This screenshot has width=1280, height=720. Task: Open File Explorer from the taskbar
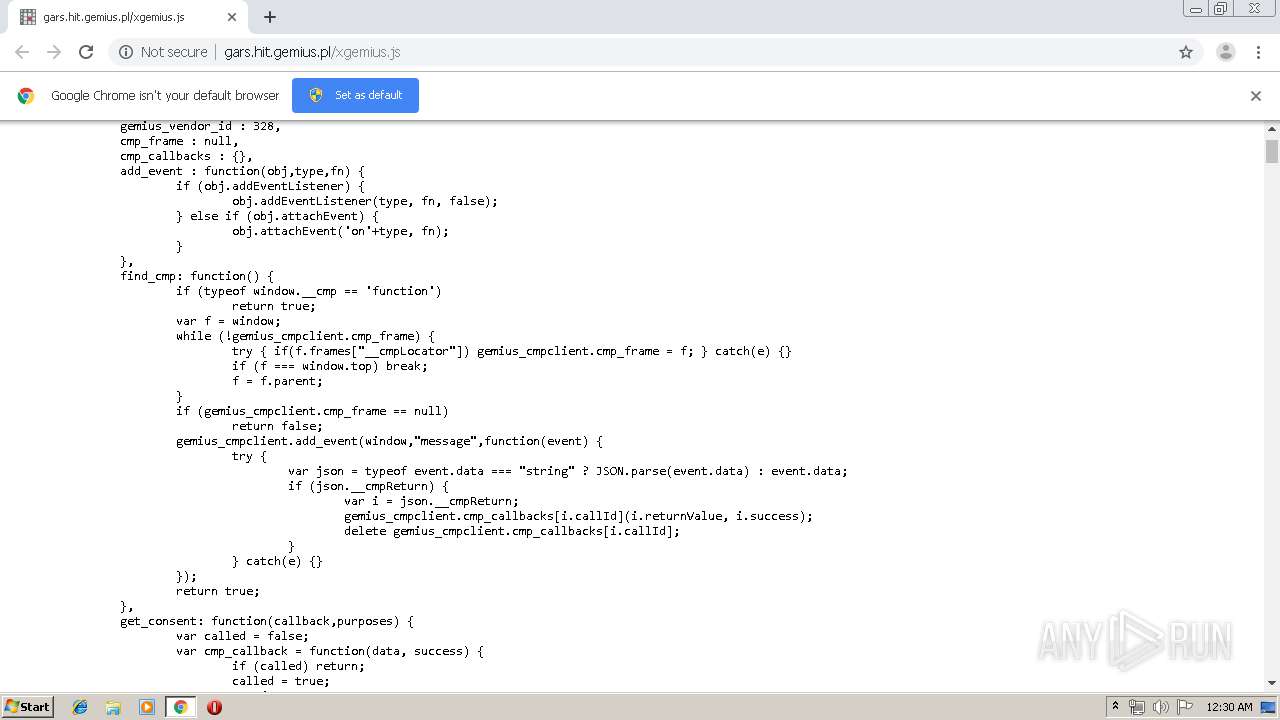click(113, 707)
